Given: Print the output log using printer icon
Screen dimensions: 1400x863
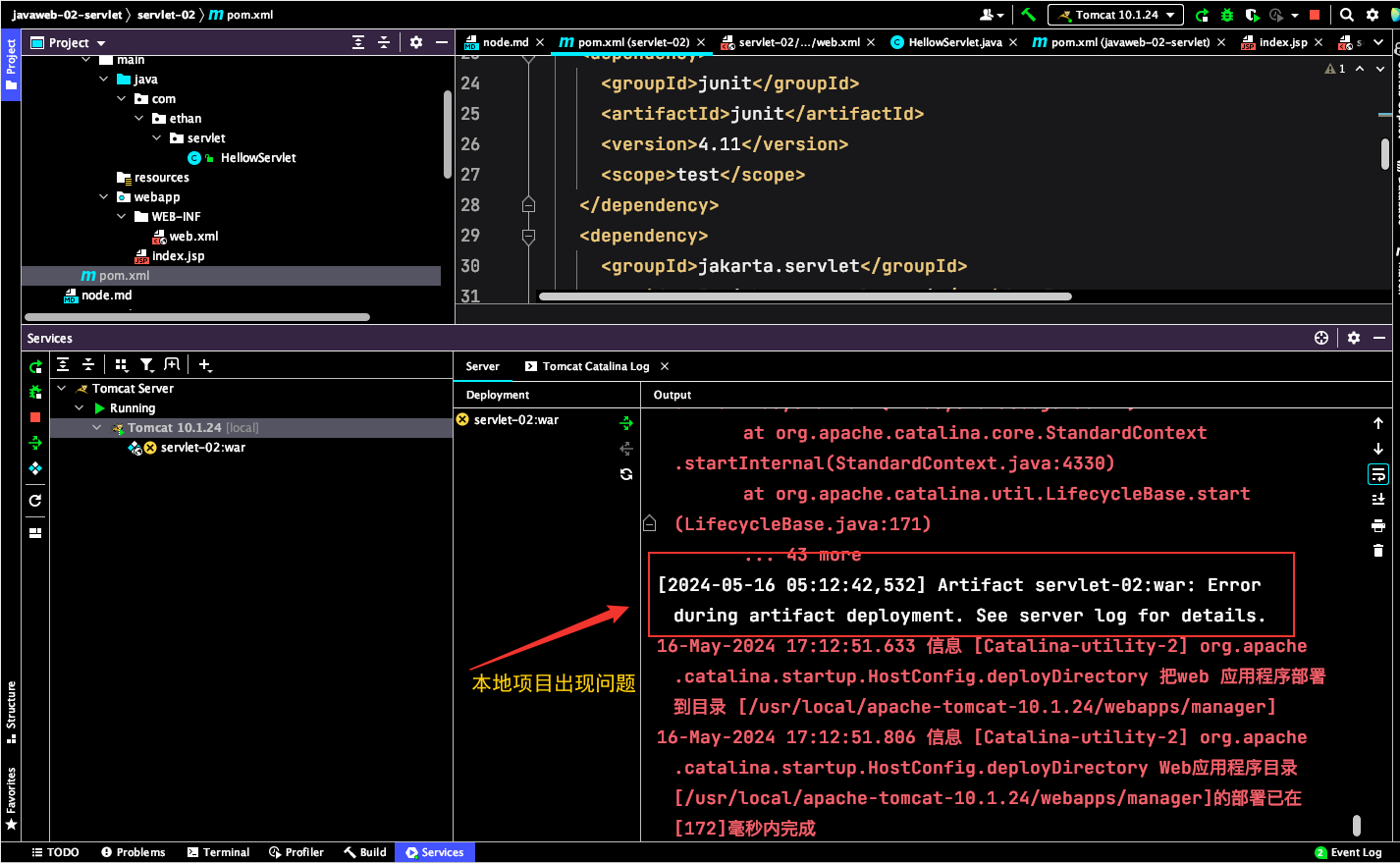Looking at the screenshot, I should tap(1378, 525).
